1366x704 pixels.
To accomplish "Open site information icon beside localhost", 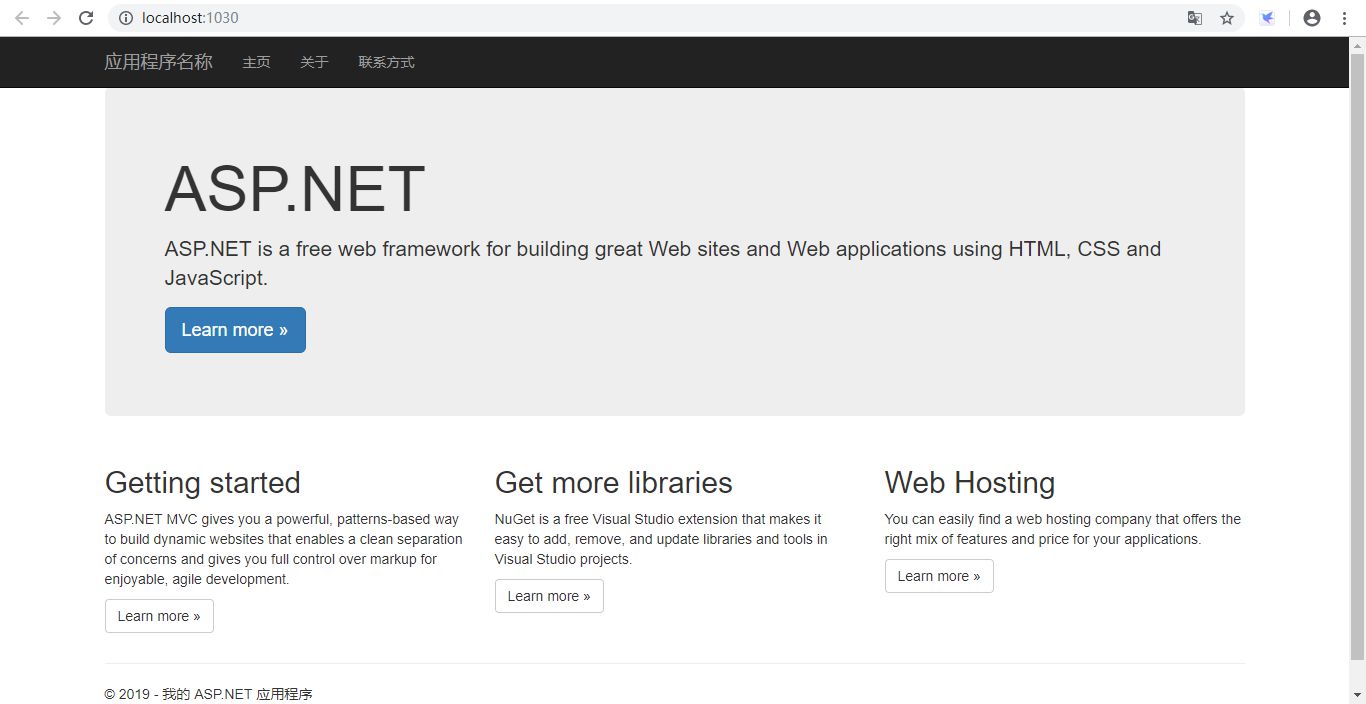I will click(126, 18).
